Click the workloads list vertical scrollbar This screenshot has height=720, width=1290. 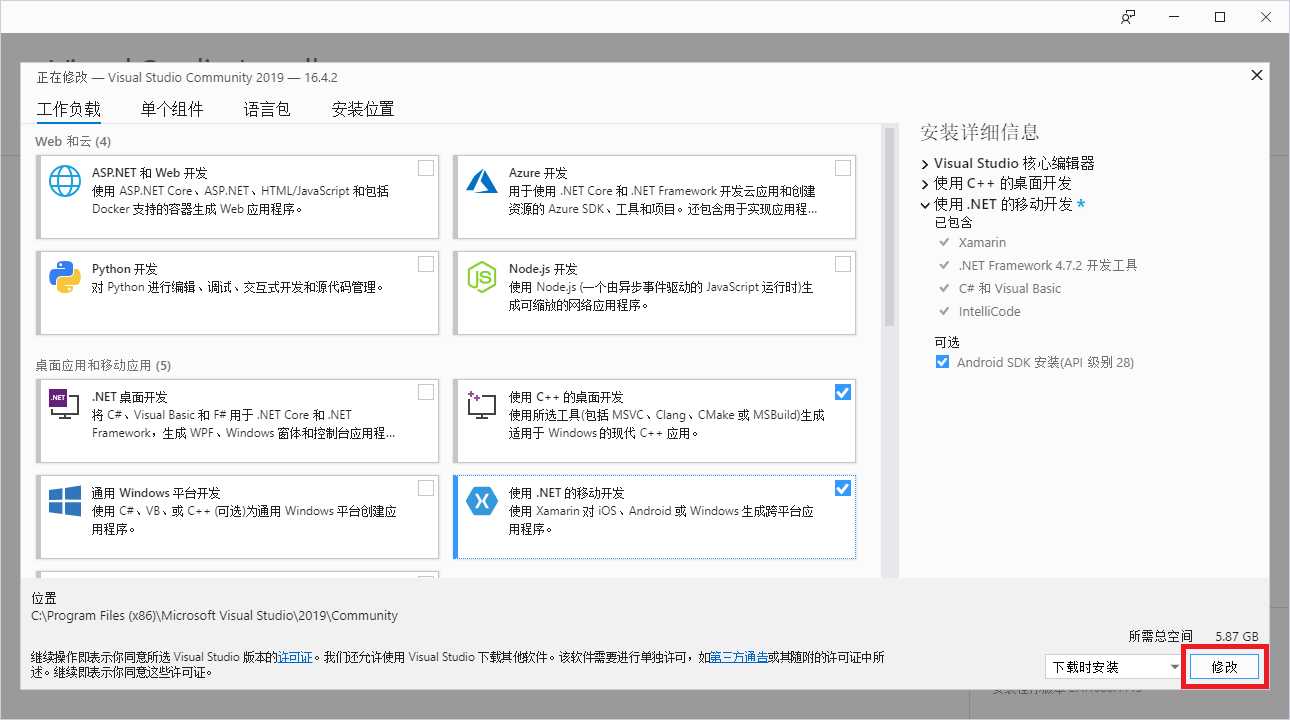tap(888, 226)
